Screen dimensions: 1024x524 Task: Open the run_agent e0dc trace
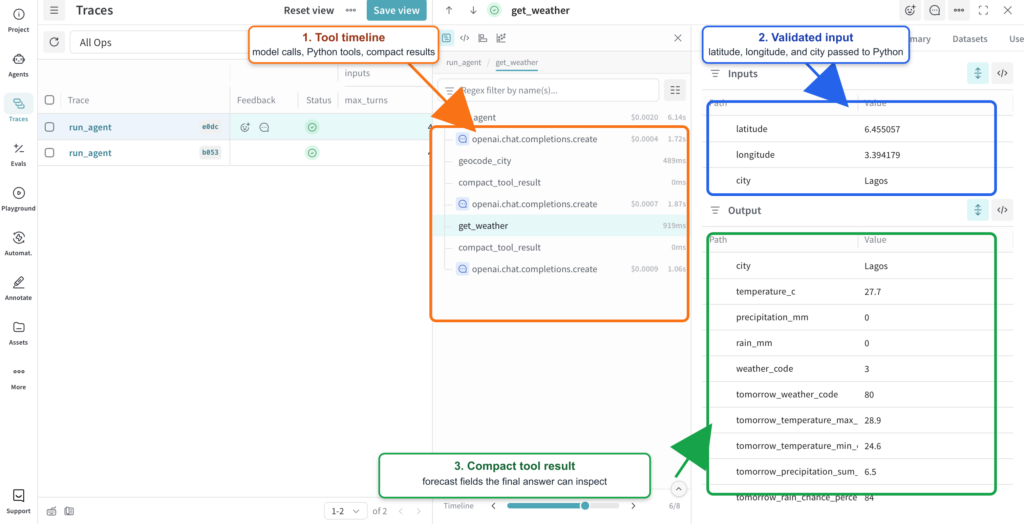(90, 127)
